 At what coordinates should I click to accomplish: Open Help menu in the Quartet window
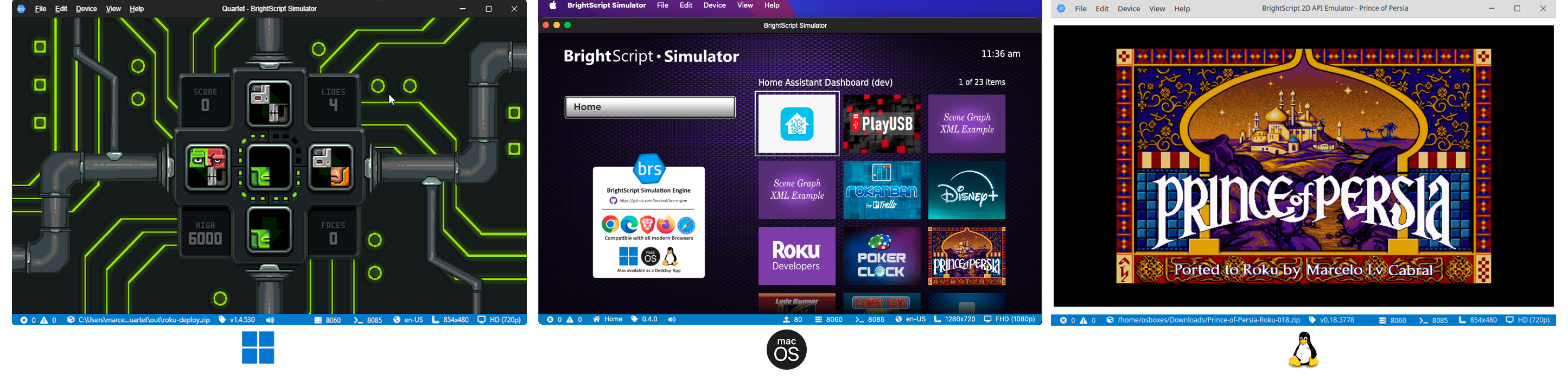[x=137, y=9]
